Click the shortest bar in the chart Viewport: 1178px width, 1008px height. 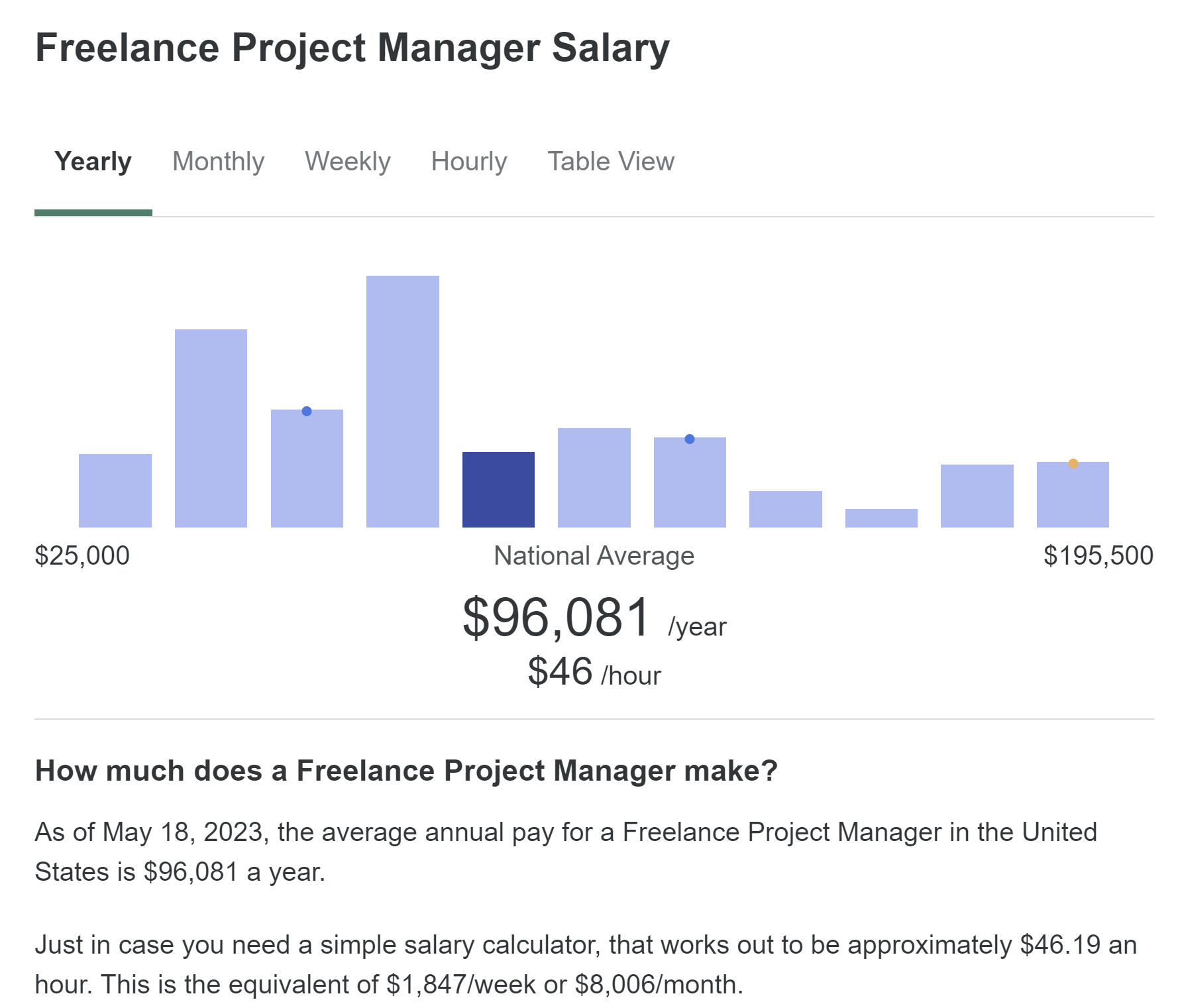(x=881, y=518)
